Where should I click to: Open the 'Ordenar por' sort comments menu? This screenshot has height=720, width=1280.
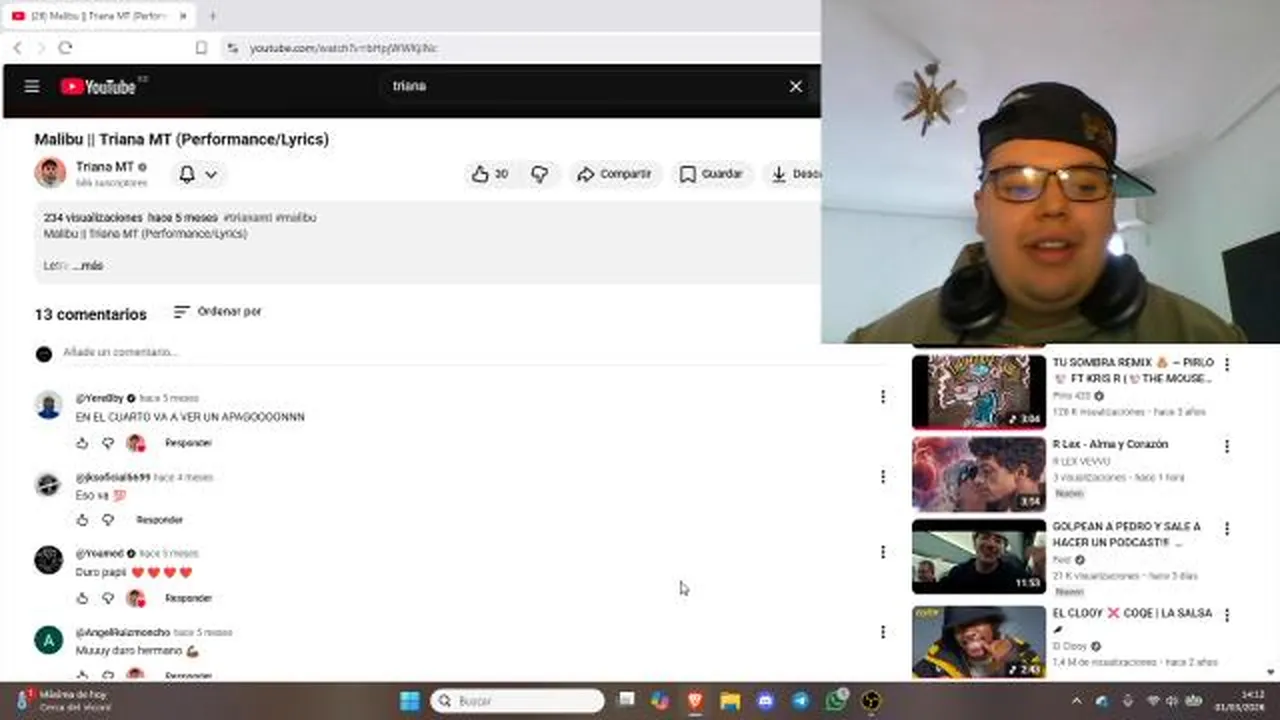click(217, 312)
